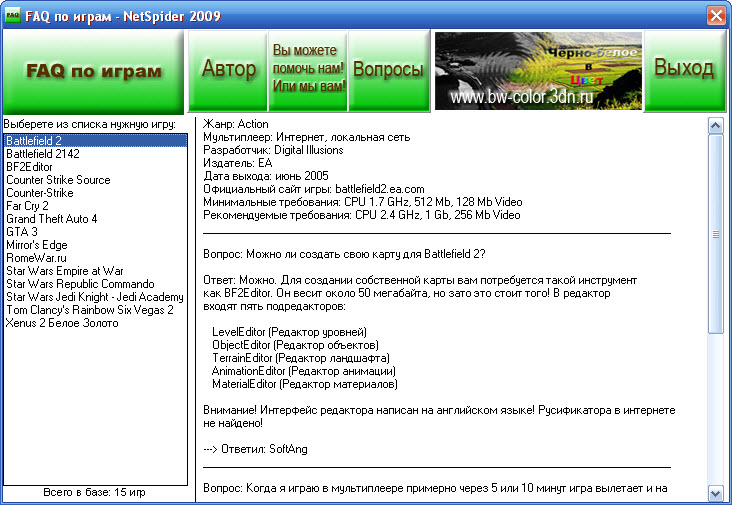The width and height of the screenshot is (732, 505).
Task: Select Battlefield 2 in the game list
Action: pos(35,141)
